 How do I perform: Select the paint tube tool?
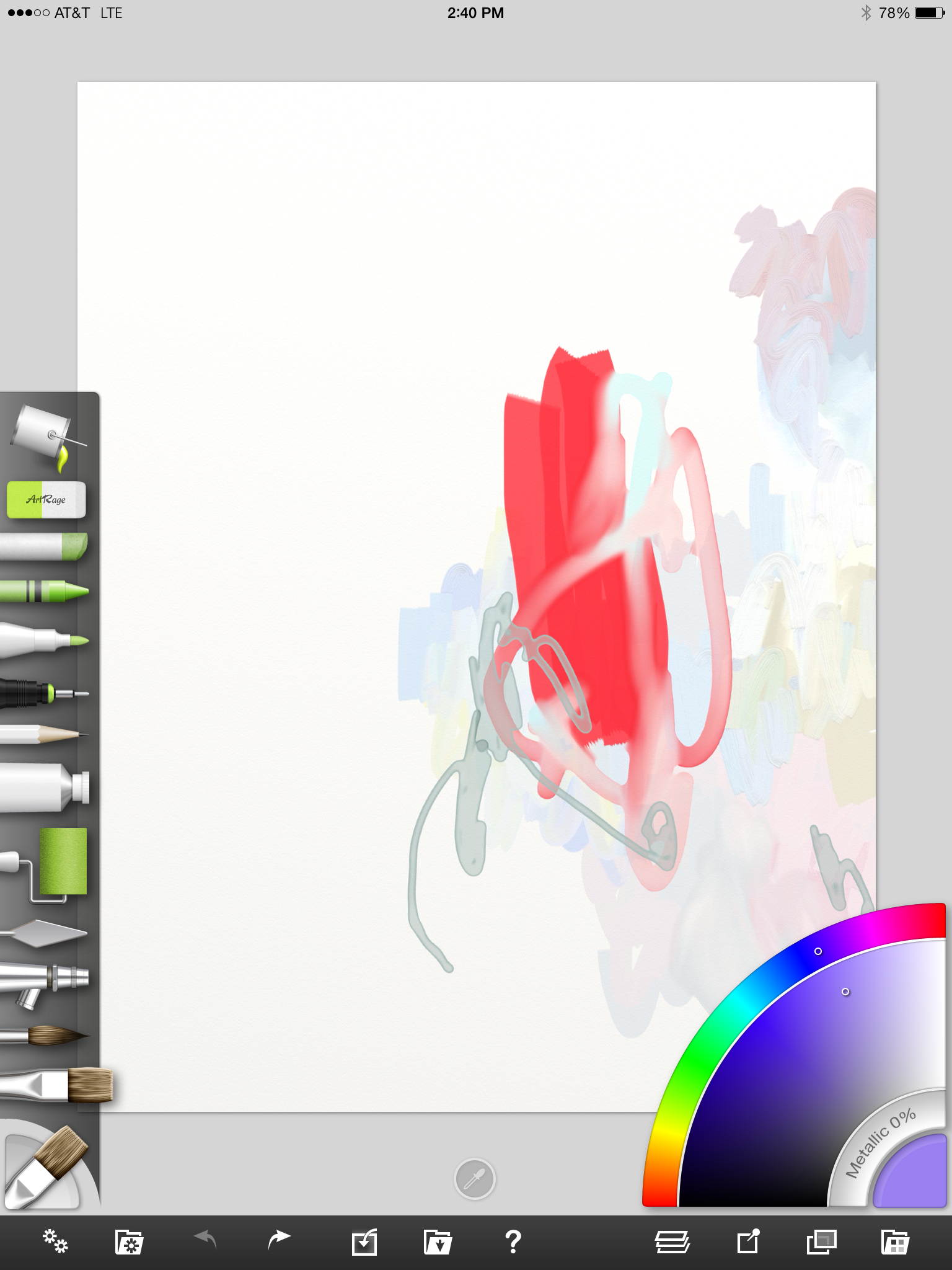(x=45, y=788)
